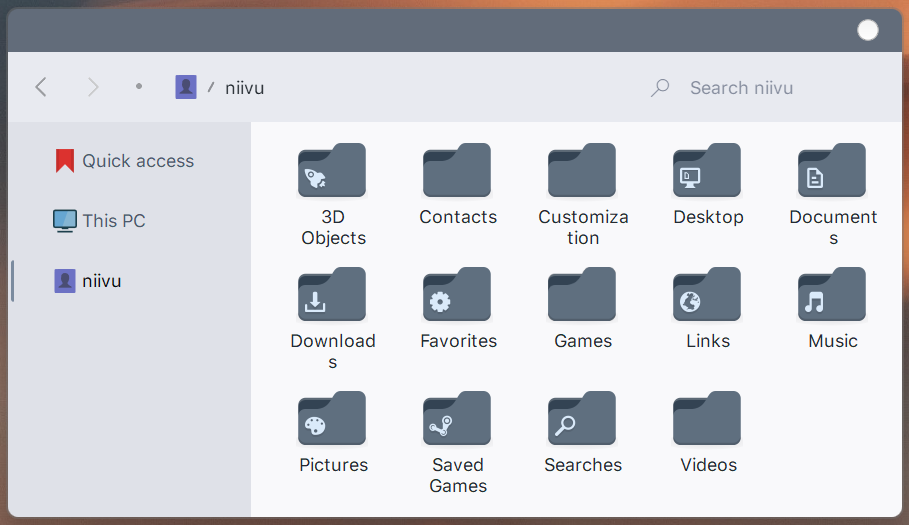Select This PC in the sidebar

click(x=100, y=221)
